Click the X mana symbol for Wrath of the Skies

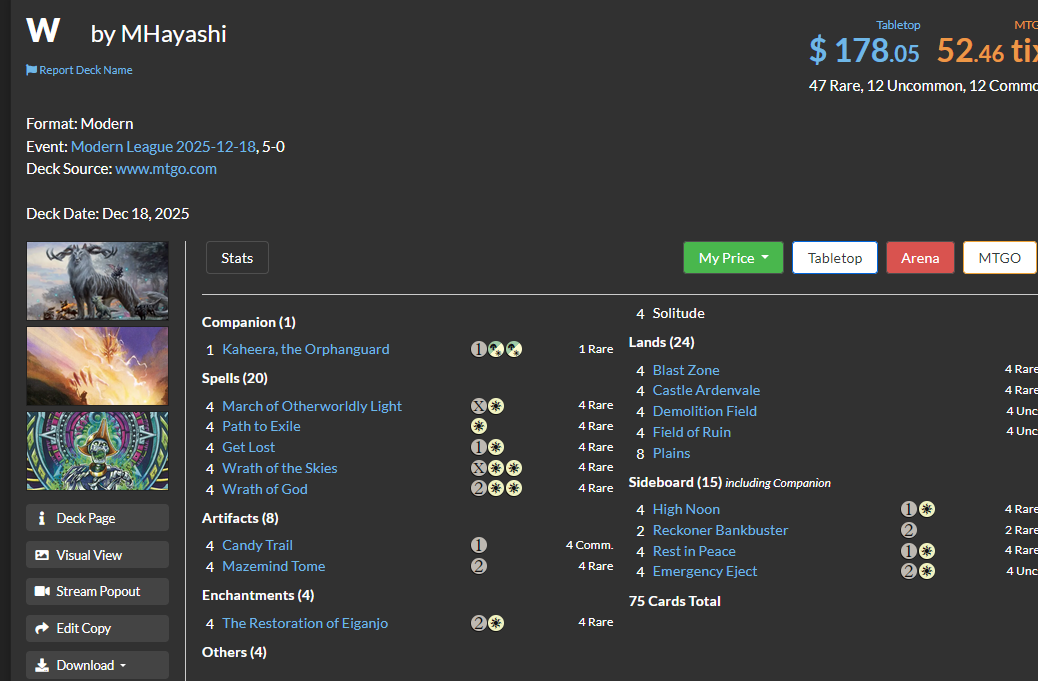click(x=479, y=468)
